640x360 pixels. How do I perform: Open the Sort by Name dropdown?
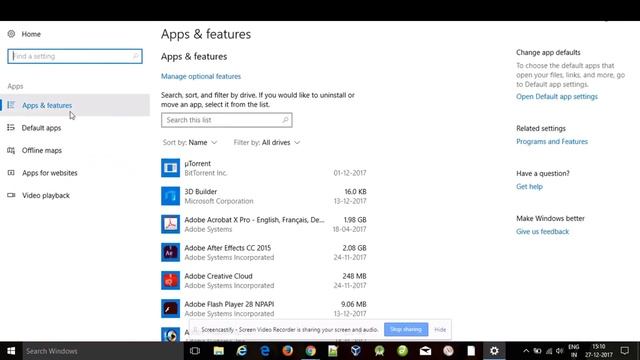pyautogui.click(x=190, y=142)
